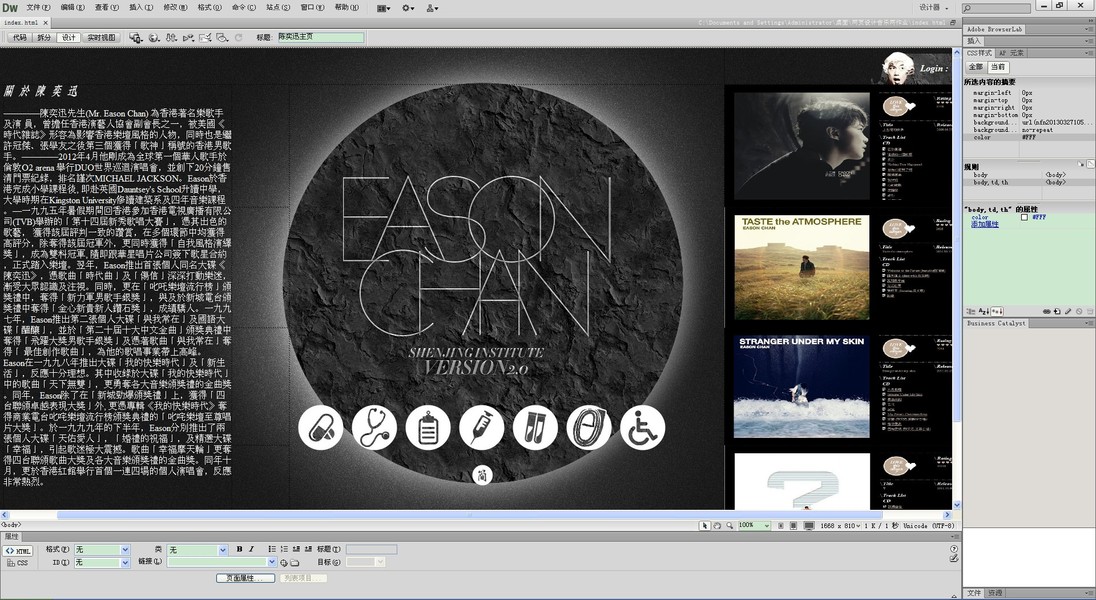Screen dimensions: 1096x600
Task: Click the <body> tag selector
Action: pyautogui.click(x=10, y=524)
